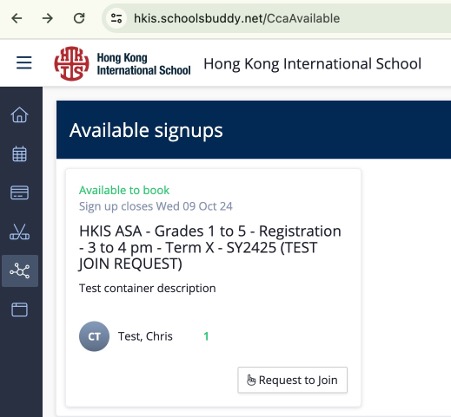Screen dimensions: 451x417
Task: Open the payment card sidebar icon
Action: tap(20, 193)
